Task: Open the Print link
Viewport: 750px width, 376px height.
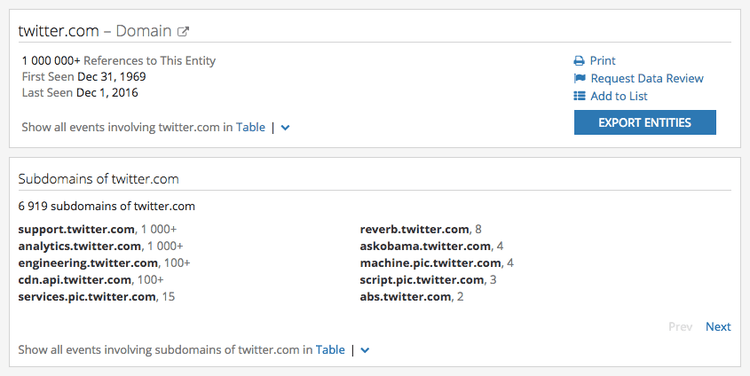Action: pos(603,61)
